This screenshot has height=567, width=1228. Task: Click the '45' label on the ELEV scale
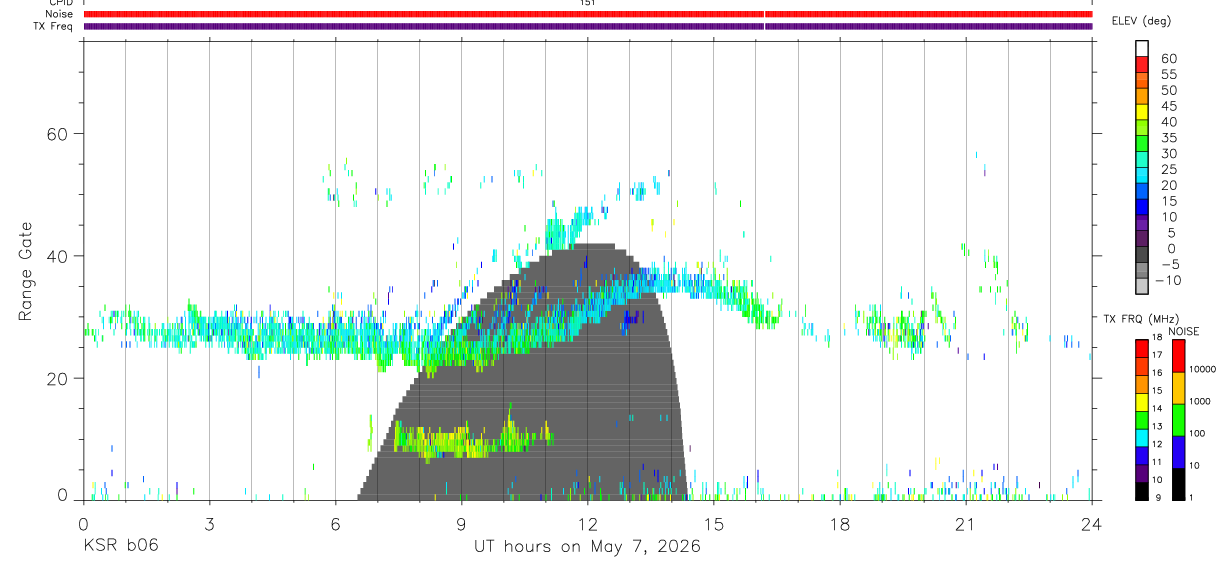pyautogui.click(x=1168, y=106)
